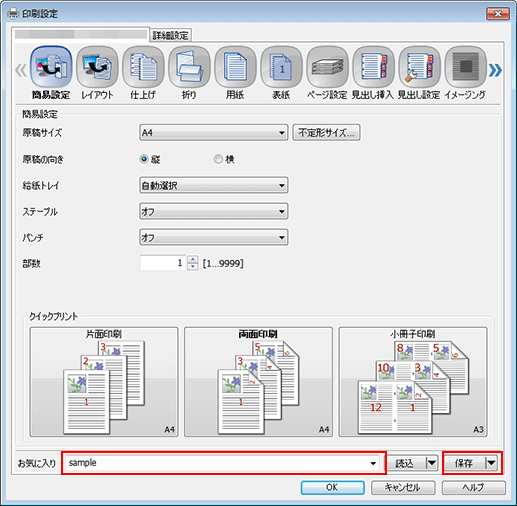The width and height of the screenshot is (517, 506).
Task: Click the キャンセル button
Action: point(403,488)
